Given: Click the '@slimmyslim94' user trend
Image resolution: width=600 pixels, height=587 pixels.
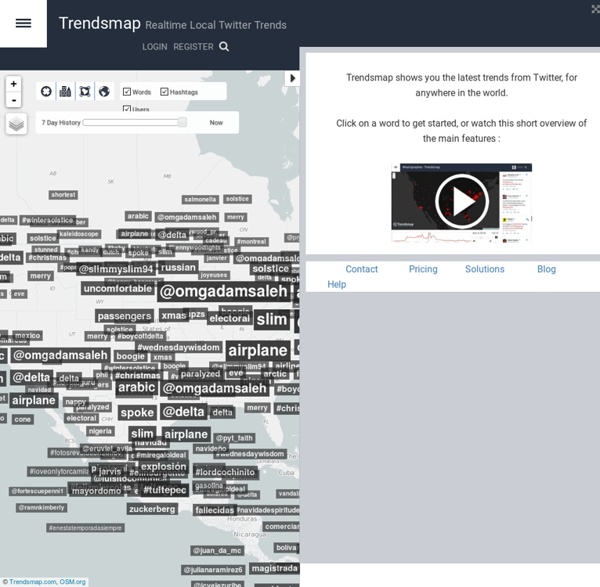Looking at the screenshot, I should point(116,269).
